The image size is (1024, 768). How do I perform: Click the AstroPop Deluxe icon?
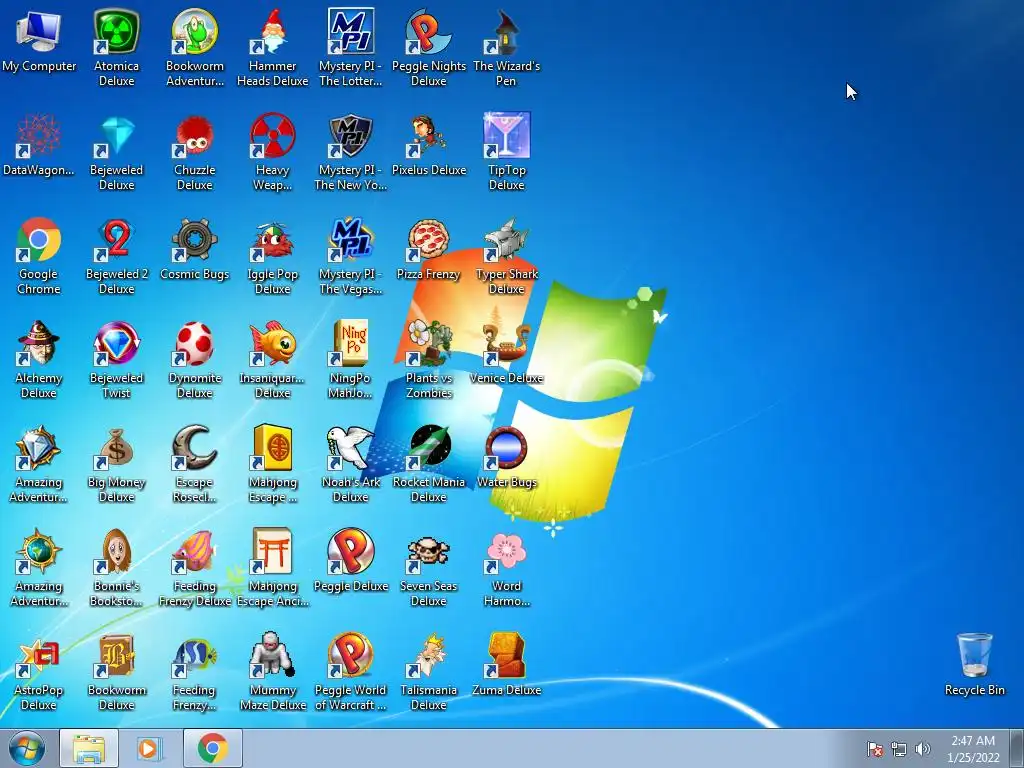coord(39,655)
